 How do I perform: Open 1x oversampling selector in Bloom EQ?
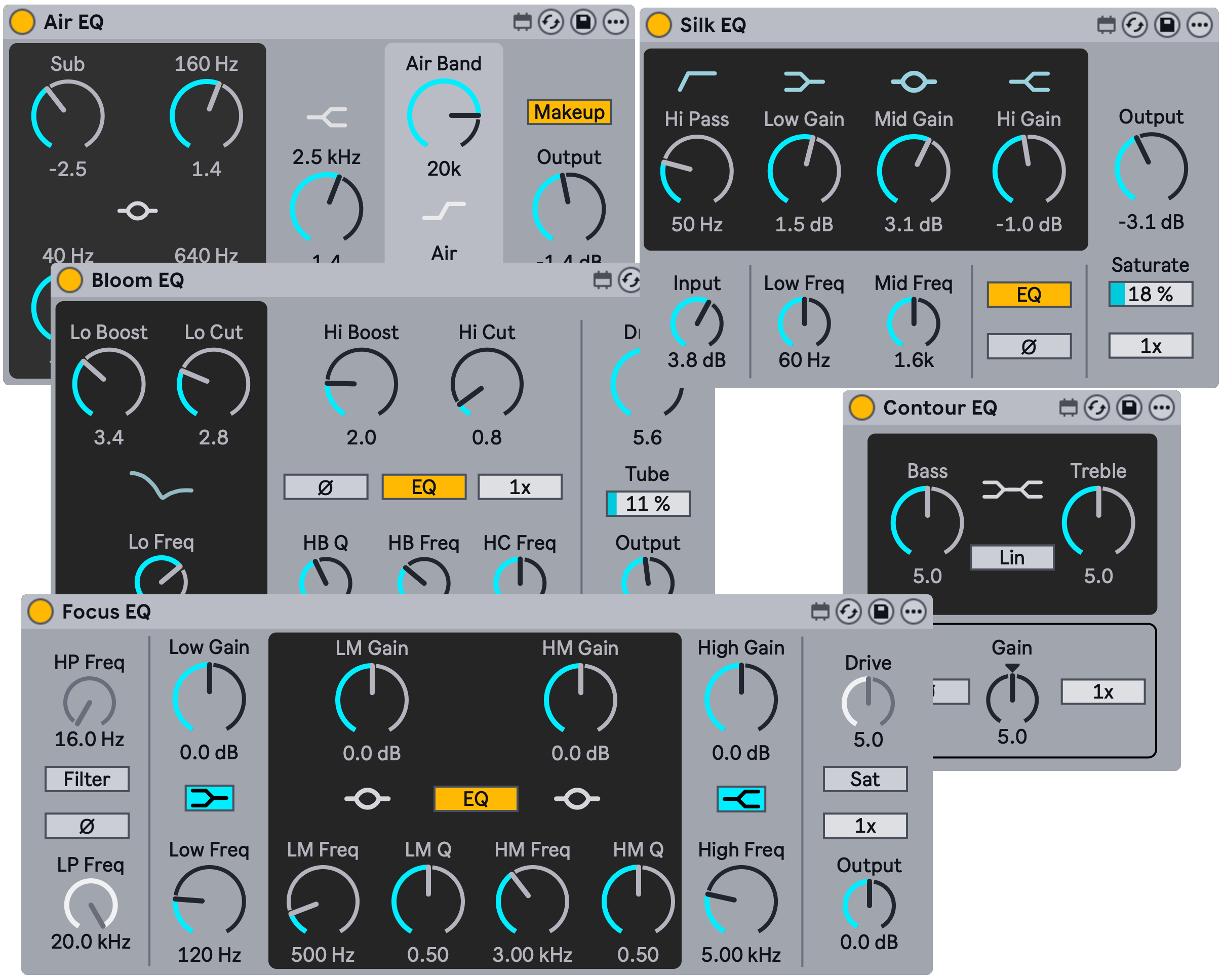click(520, 487)
